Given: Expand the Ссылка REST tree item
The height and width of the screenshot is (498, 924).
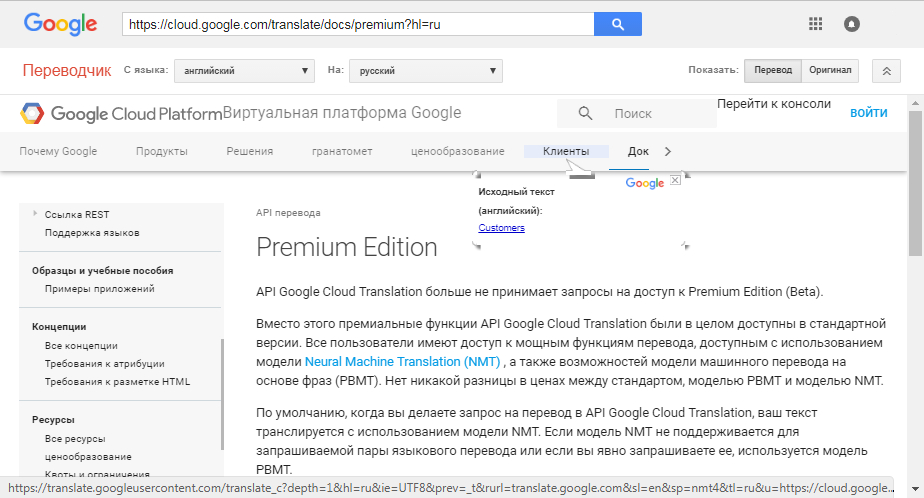Looking at the screenshot, I should point(35,213).
